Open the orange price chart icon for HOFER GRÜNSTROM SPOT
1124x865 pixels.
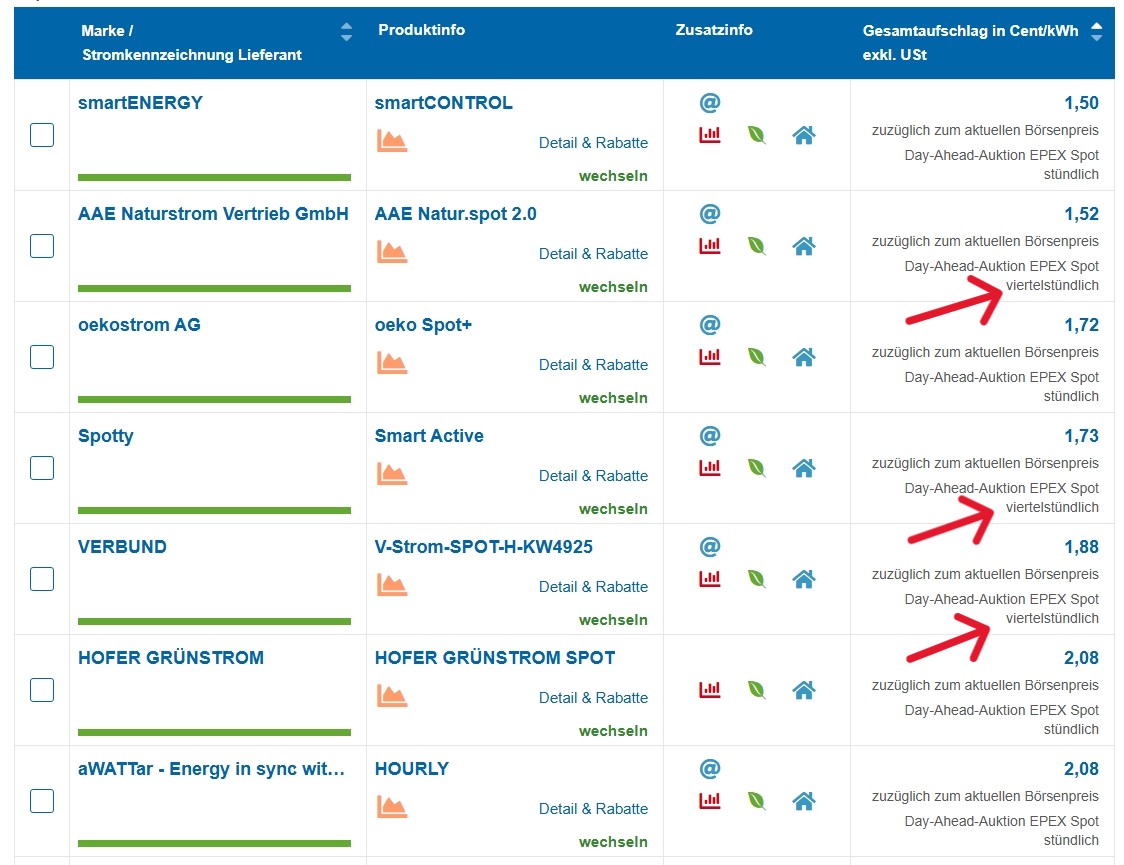[x=391, y=697]
